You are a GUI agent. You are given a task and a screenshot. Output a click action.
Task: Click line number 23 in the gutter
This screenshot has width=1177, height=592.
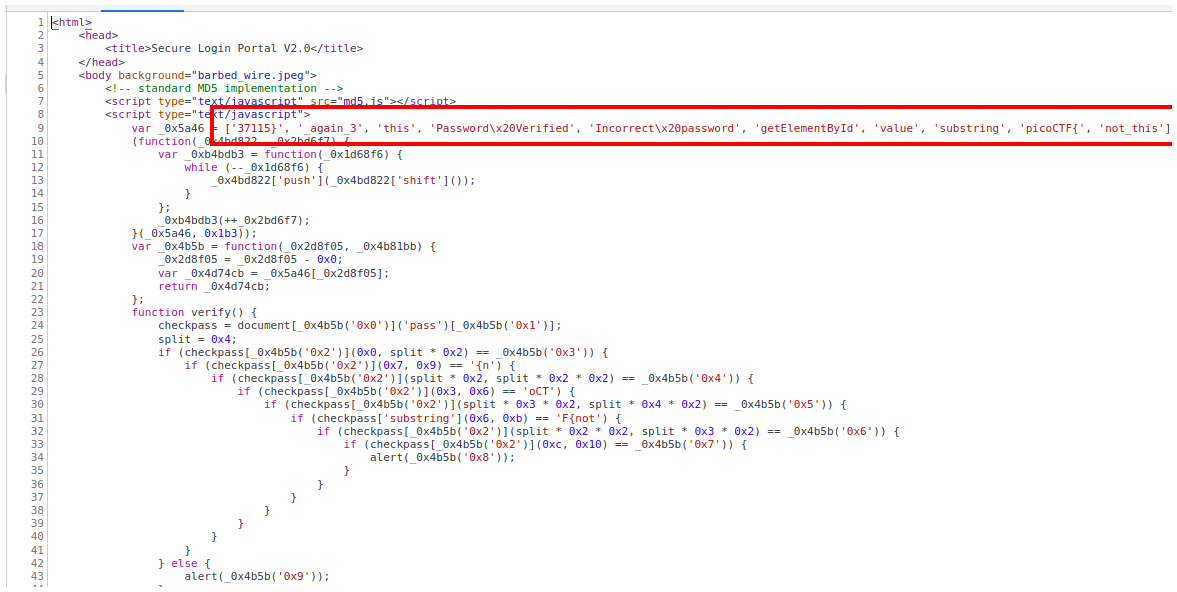click(37, 312)
